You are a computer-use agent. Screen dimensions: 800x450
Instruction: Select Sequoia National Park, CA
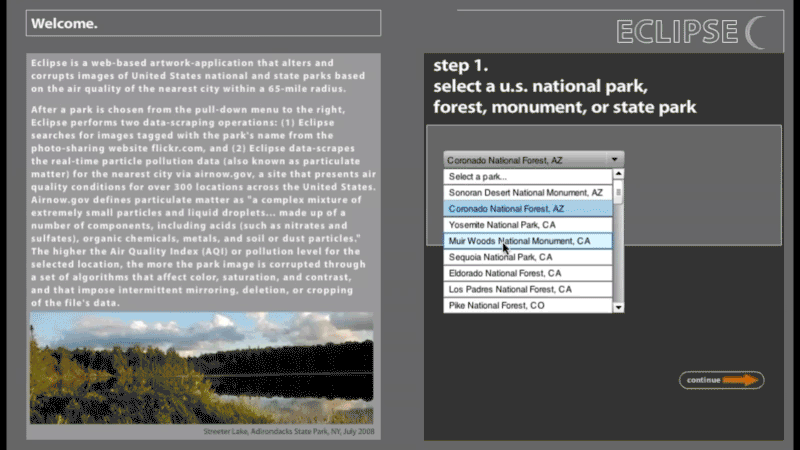pyautogui.click(x=528, y=257)
